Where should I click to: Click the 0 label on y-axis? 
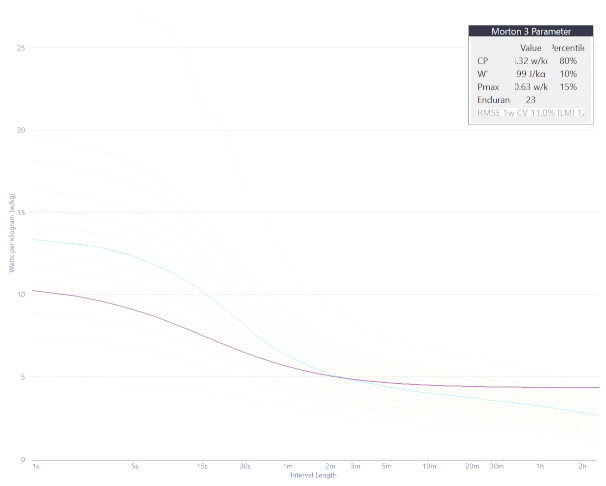point(23,459)
